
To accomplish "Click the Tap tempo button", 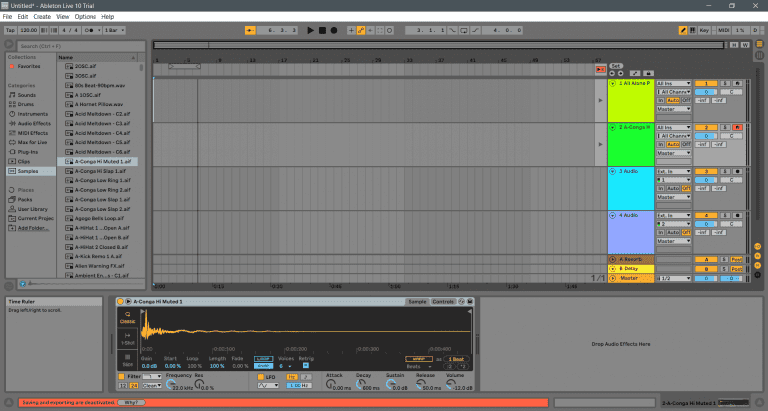I will tap(10, 30).
